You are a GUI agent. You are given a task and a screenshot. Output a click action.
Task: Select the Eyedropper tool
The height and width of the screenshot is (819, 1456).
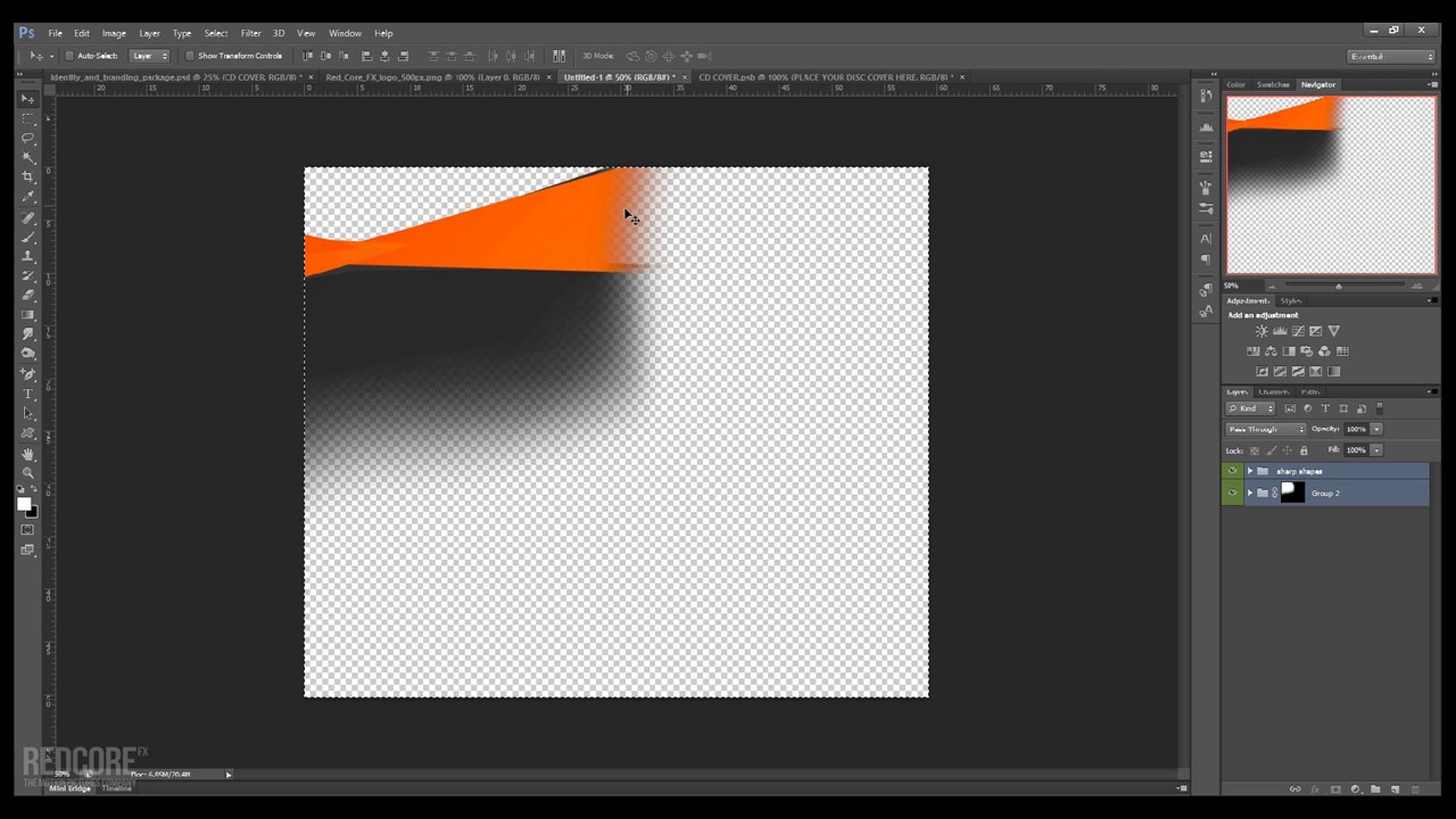[28, 197]
